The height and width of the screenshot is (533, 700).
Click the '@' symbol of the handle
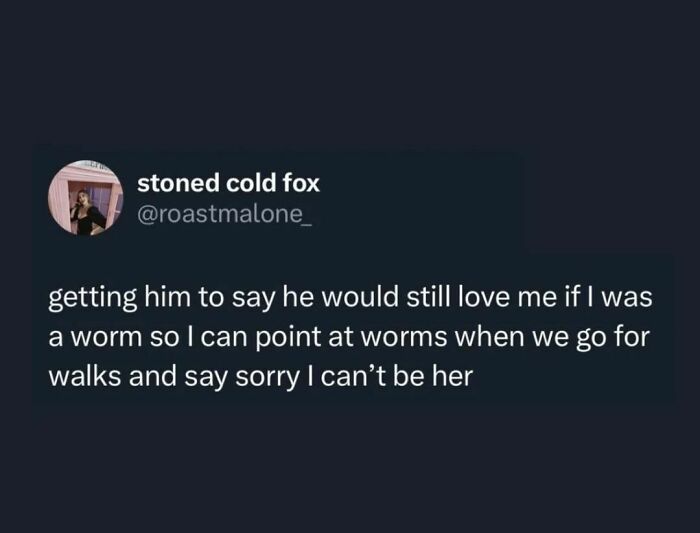(x=146, y=216)
